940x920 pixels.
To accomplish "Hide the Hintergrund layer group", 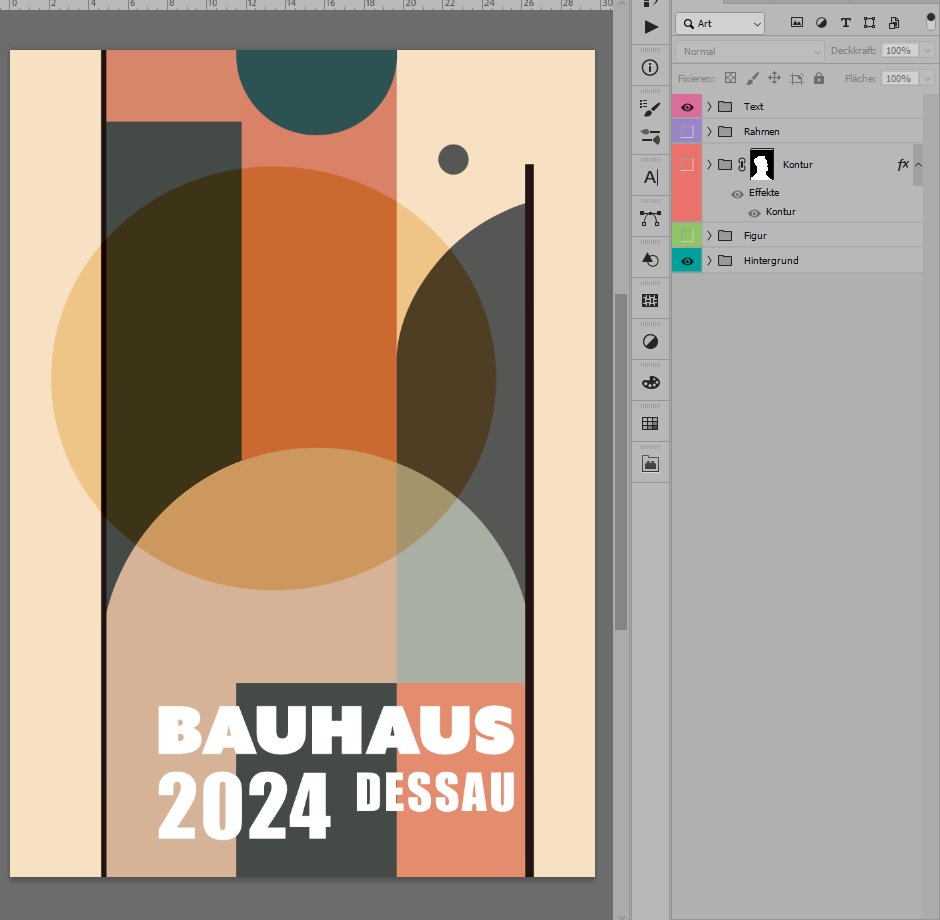I will pyautogui.click(x=687, y=261).
